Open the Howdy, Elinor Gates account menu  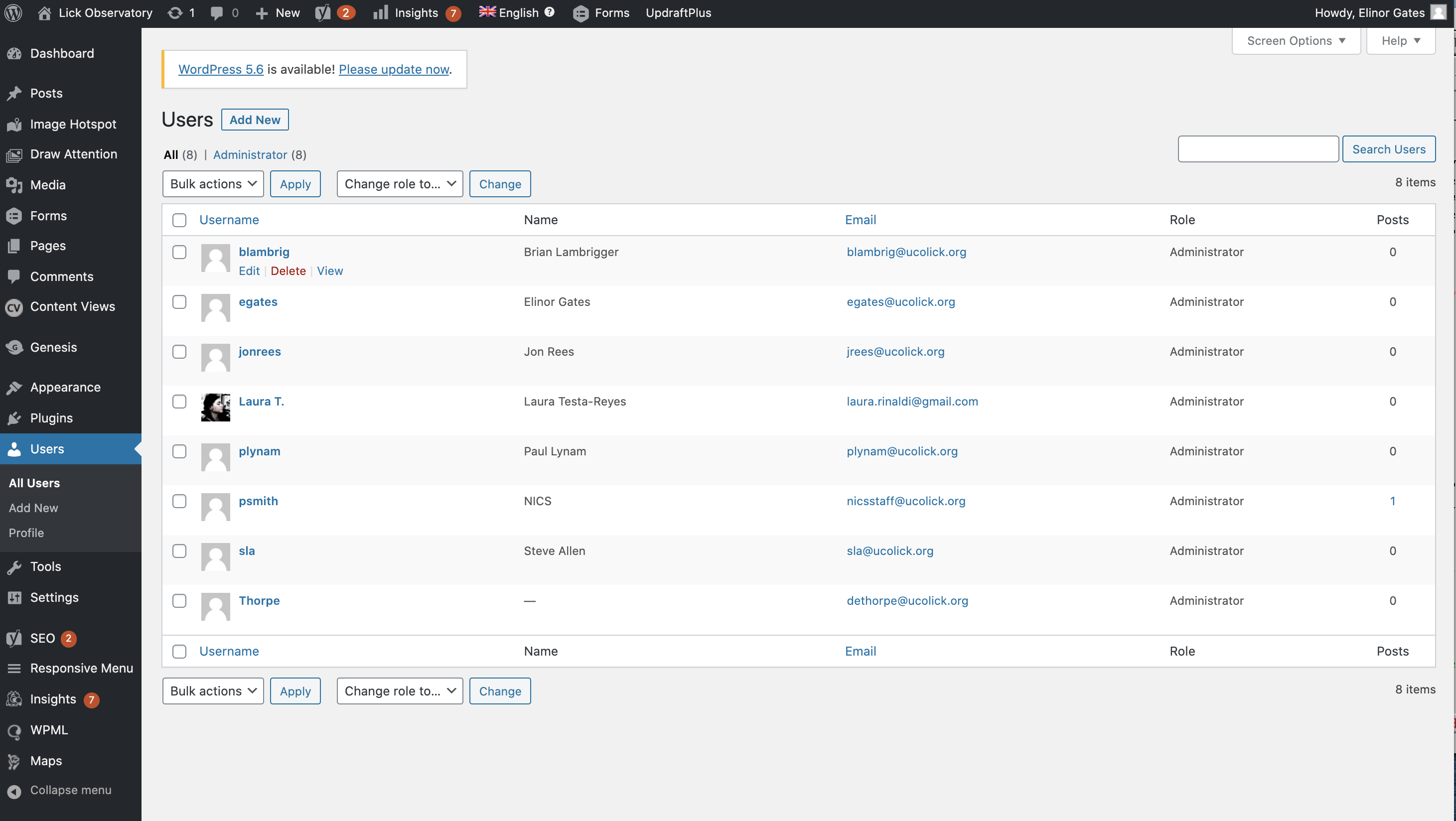click(x=1380, y=12)
